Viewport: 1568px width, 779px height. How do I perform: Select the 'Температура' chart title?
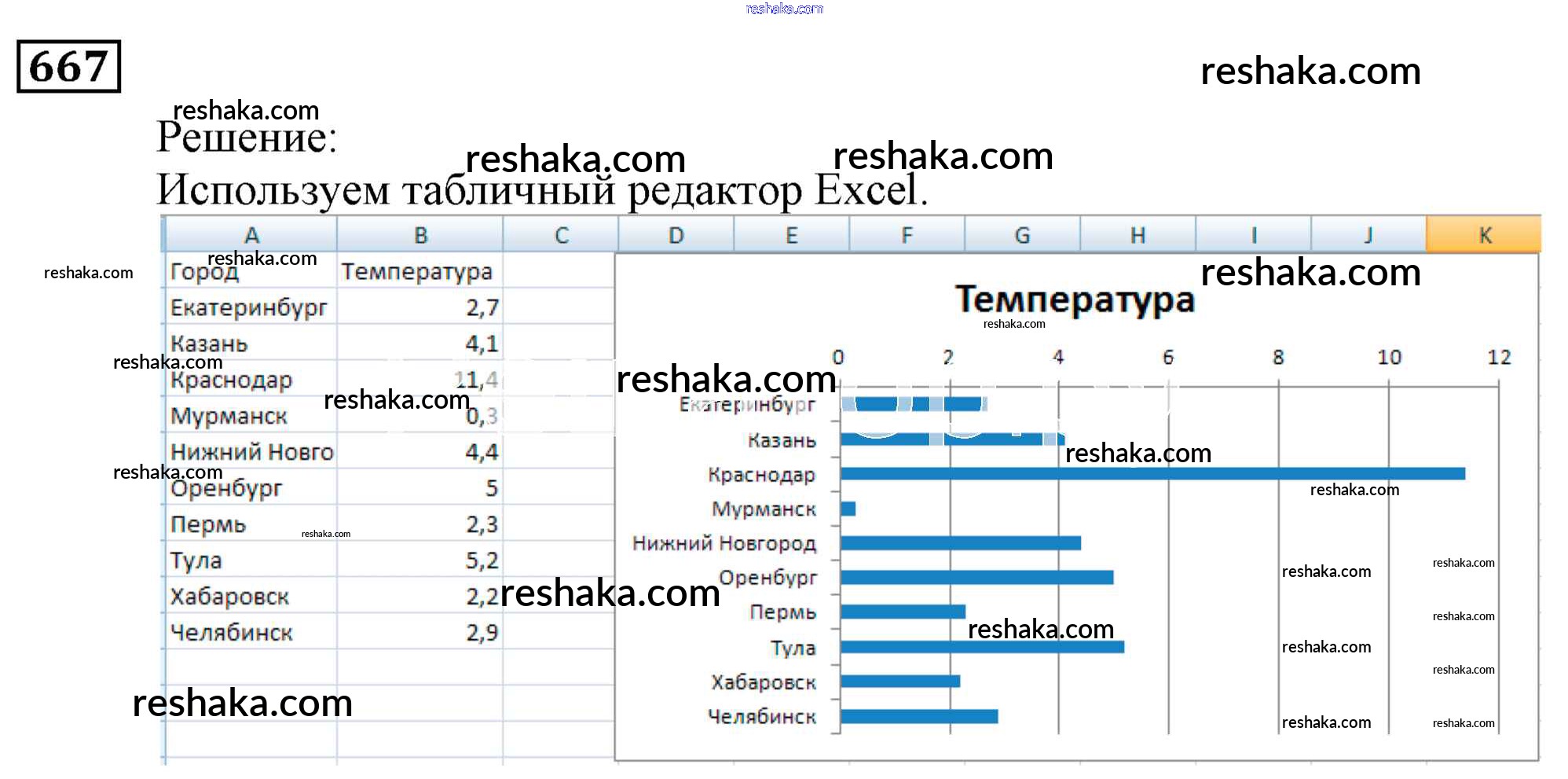[1074, 299]
